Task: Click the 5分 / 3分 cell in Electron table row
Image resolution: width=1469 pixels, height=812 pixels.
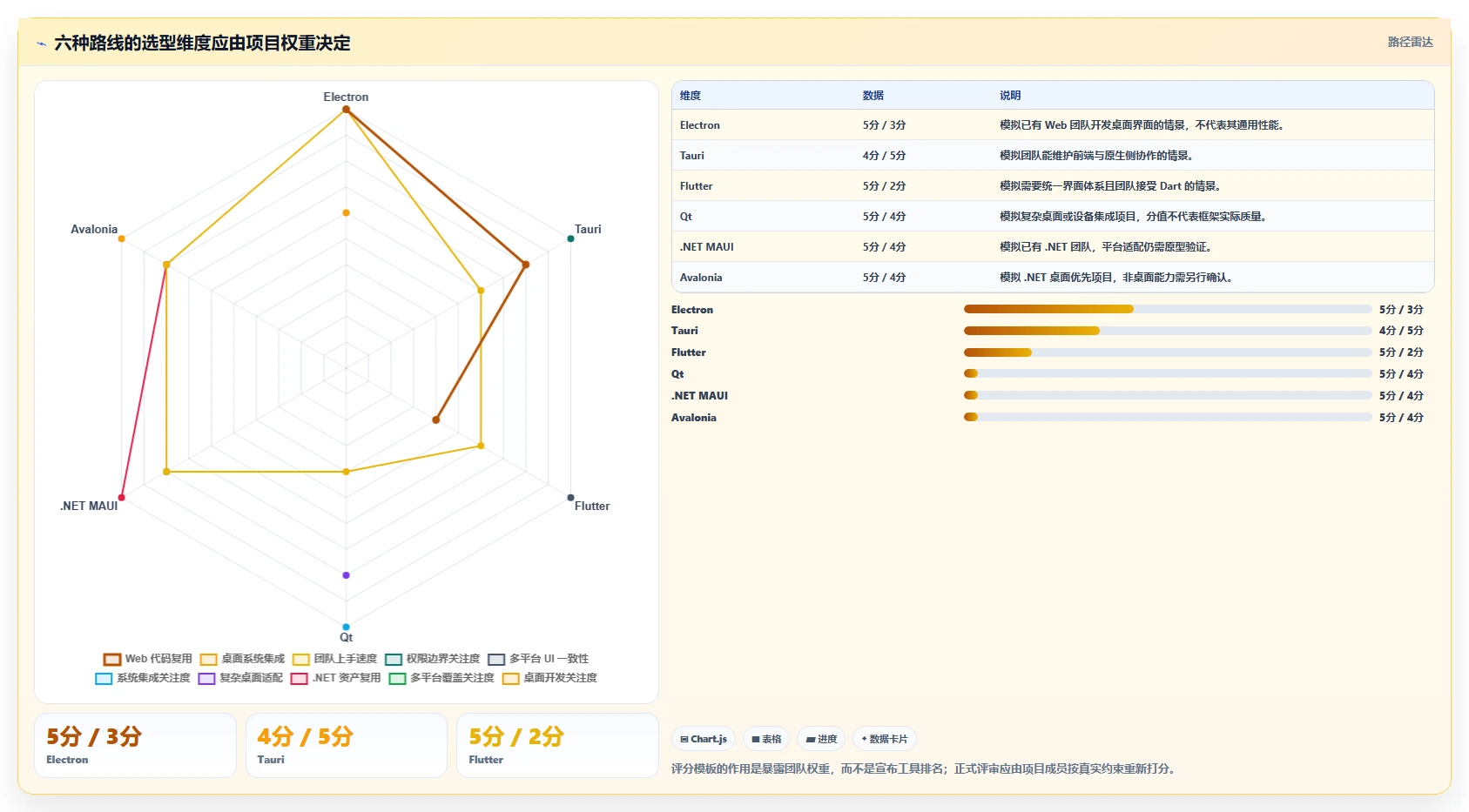Action: (884, 125)
